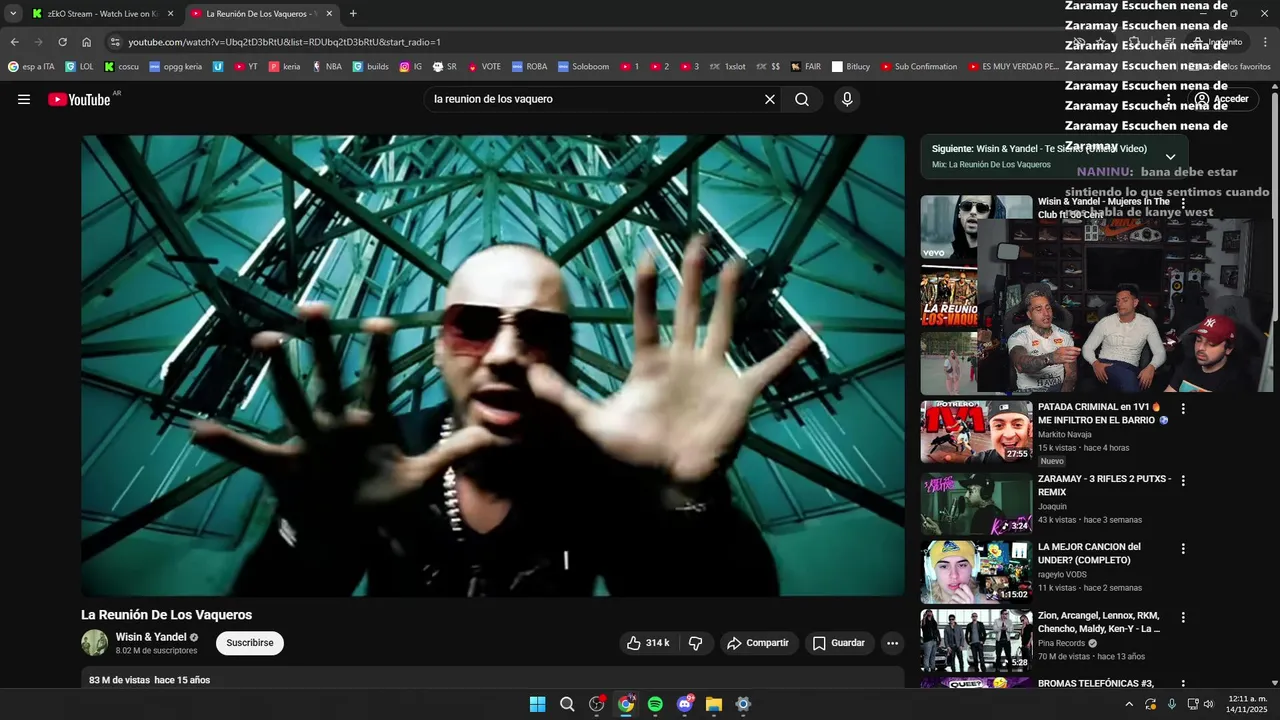Screen dimensions: 1280x720
Task: Open the opgg keria bookmark
Action: pyautogui.click(x=176, y=67)
